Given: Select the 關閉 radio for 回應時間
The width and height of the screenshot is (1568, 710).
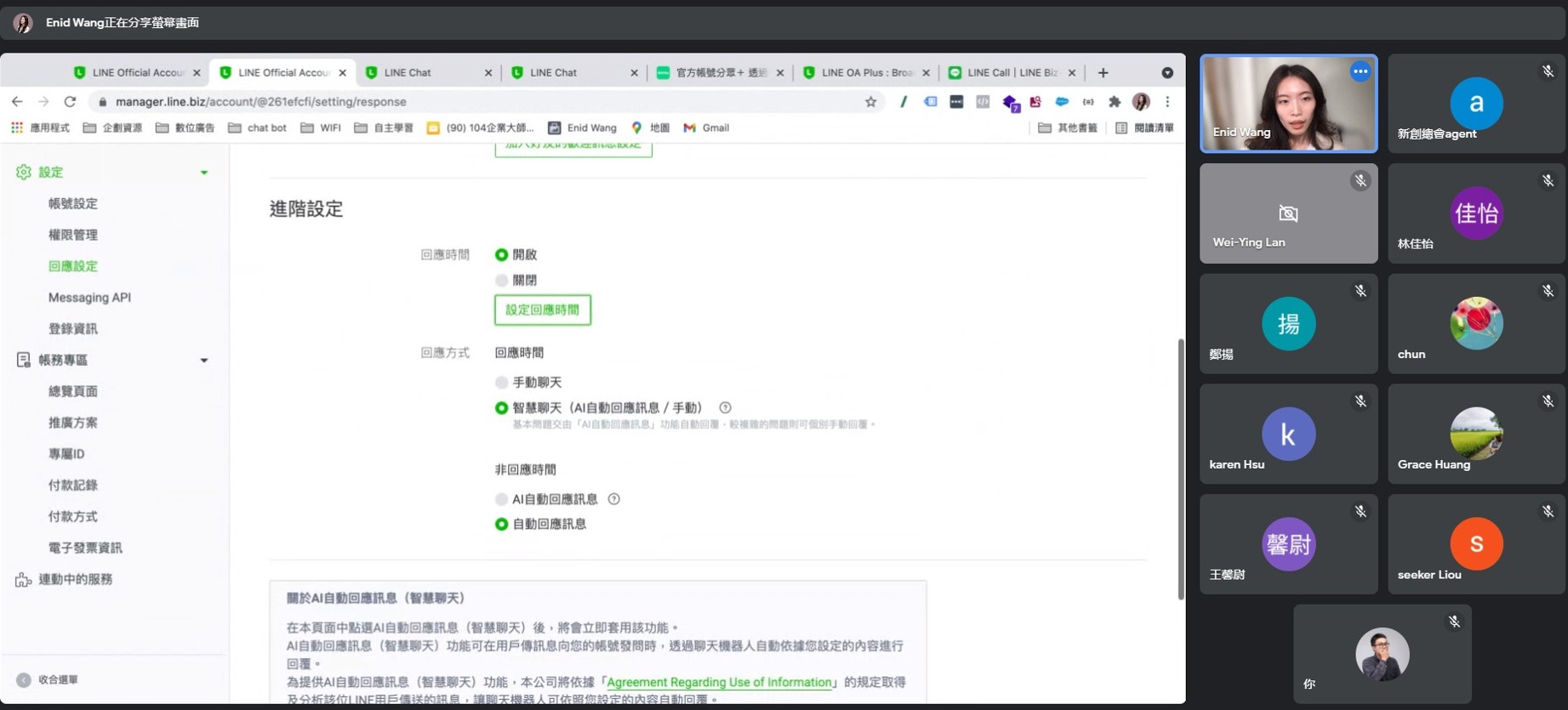Looking at the screenshot, I should (502, 281).
